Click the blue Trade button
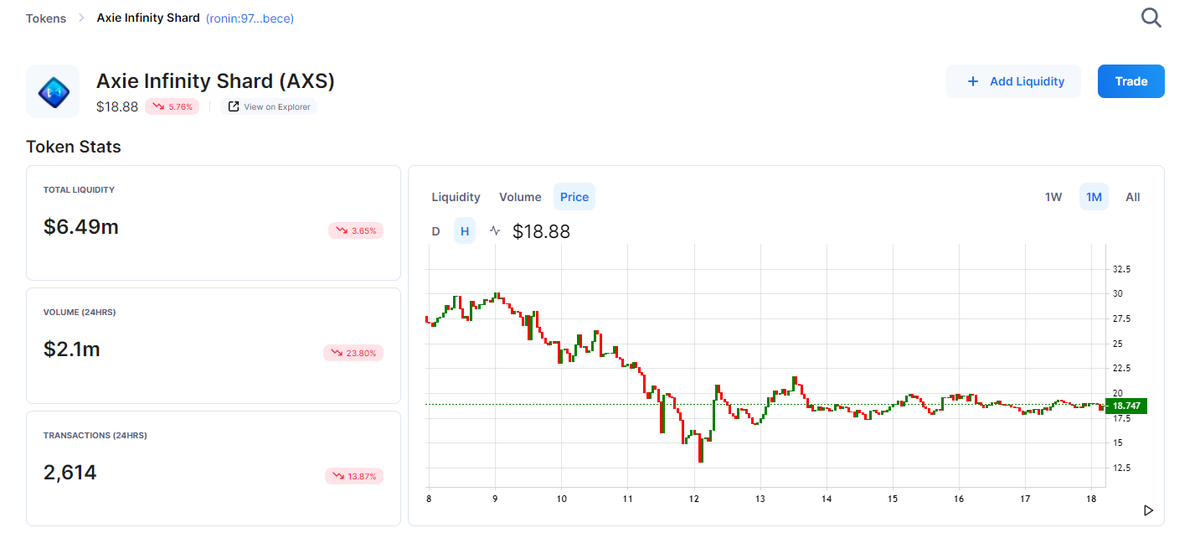The width and height of the screenshot is (1200, 559). pyautogui.click(x=1131, y=82)
